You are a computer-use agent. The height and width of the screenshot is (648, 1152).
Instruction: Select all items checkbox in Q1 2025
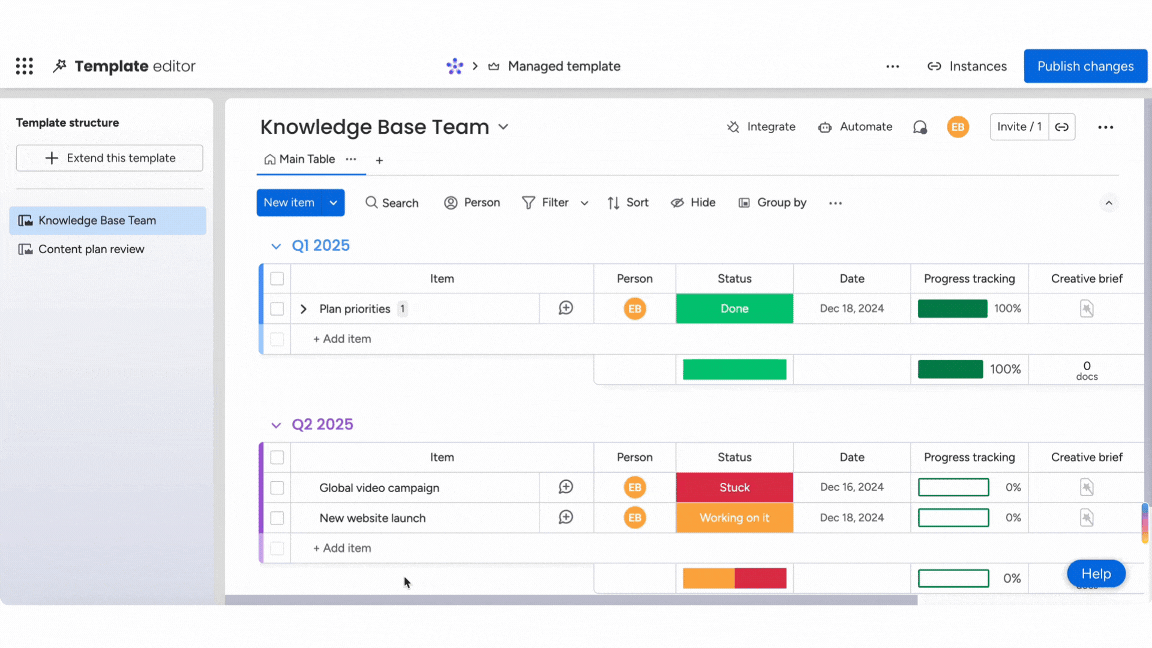(277, 278)
